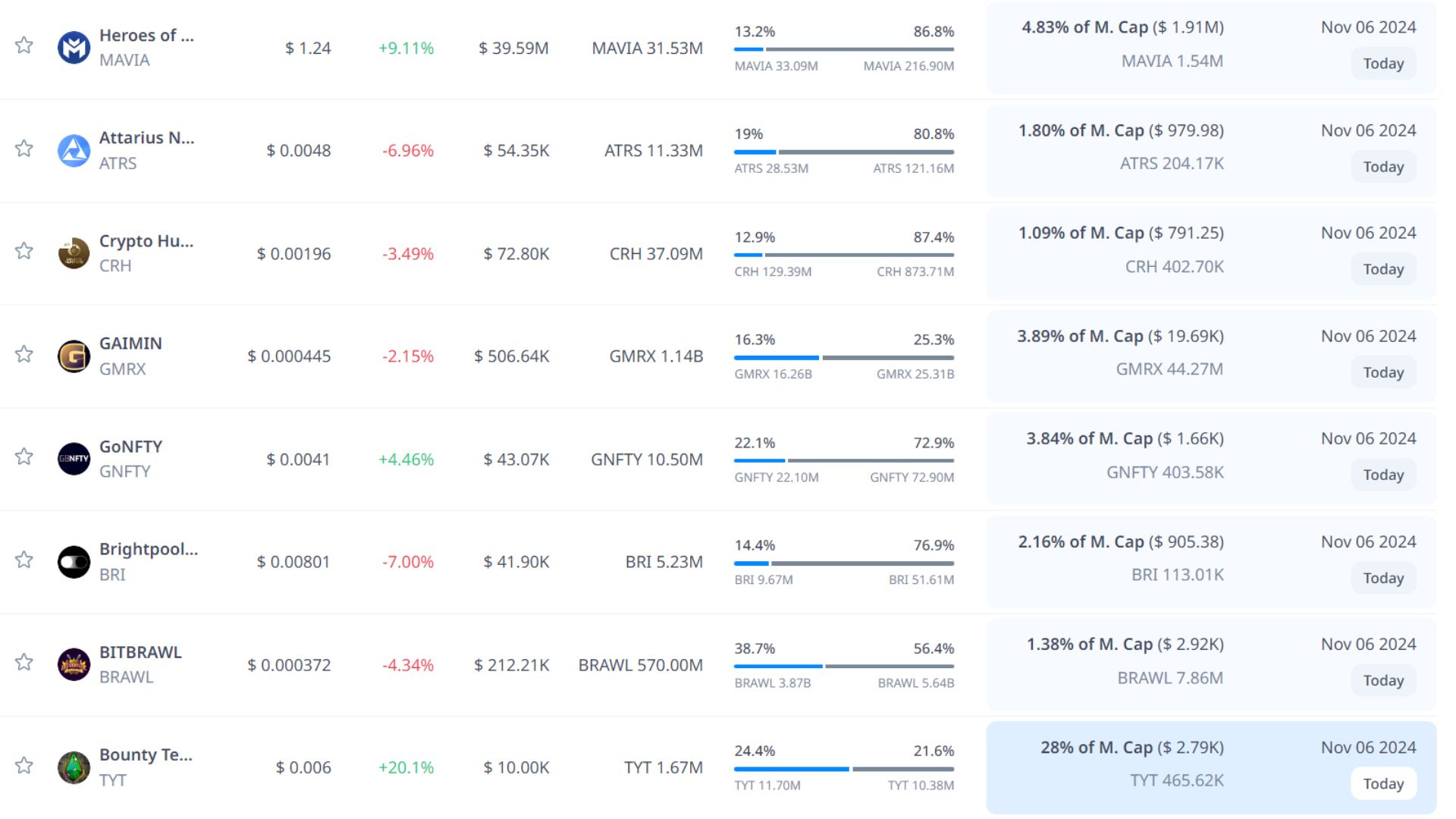This screenshot has width=1456, height=819.
Task: Open the GoNFTY token name link
Action: click(x=130, y=447)
